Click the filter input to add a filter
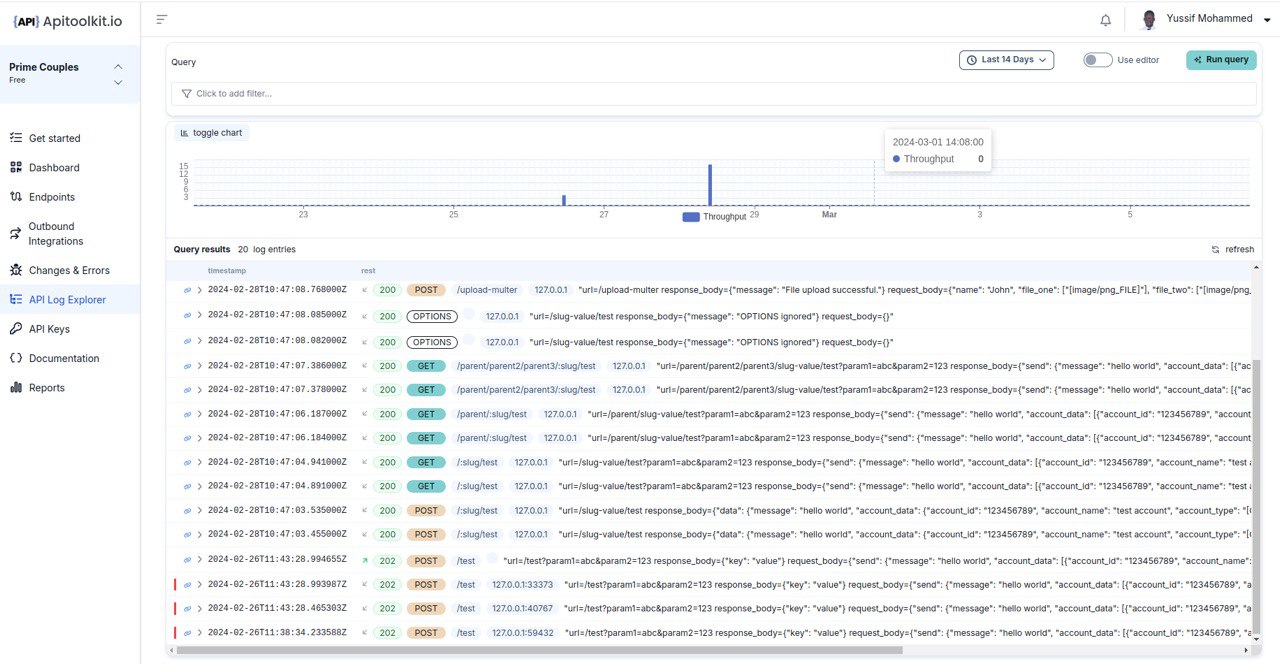1280x664 pixels. pyautogui.click(x=400, y=93)
